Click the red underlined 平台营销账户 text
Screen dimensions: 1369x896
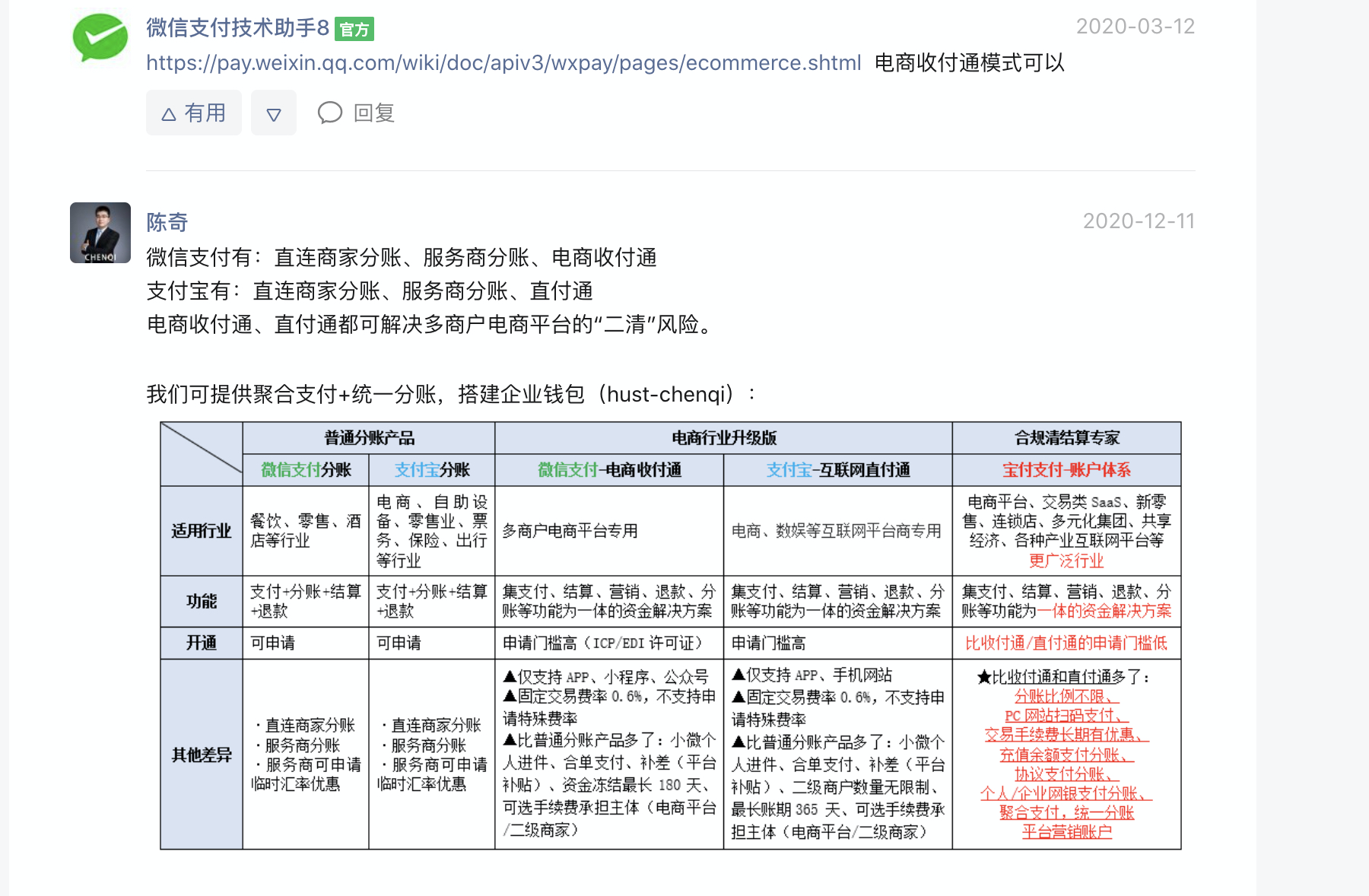click(1066, 831)
